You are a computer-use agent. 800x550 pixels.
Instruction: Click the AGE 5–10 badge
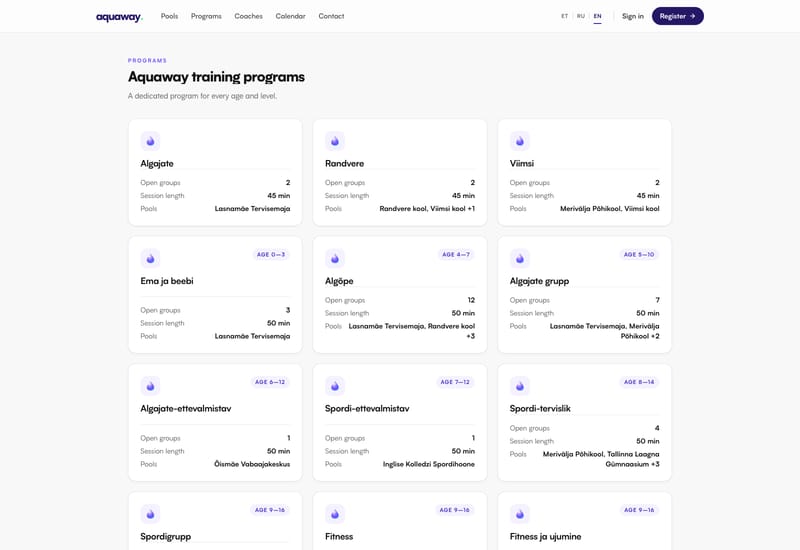(639, 255)
